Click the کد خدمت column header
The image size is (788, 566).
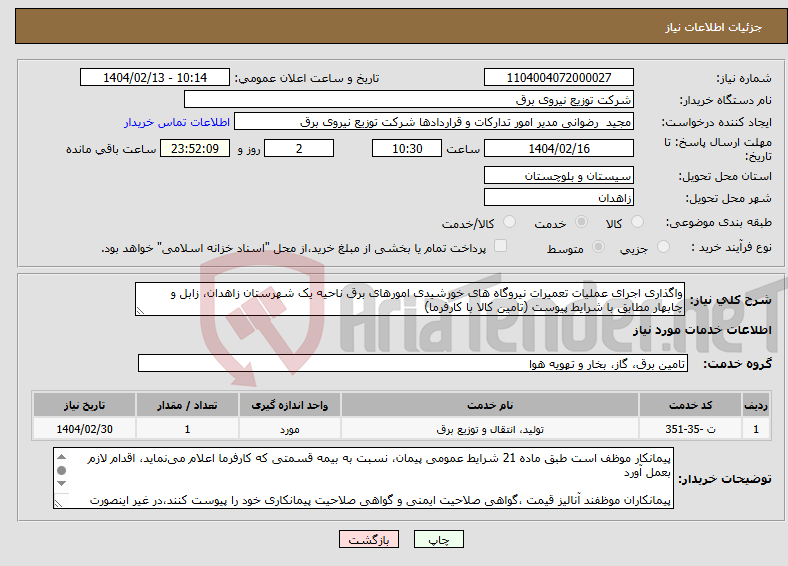tap(691, 405)
